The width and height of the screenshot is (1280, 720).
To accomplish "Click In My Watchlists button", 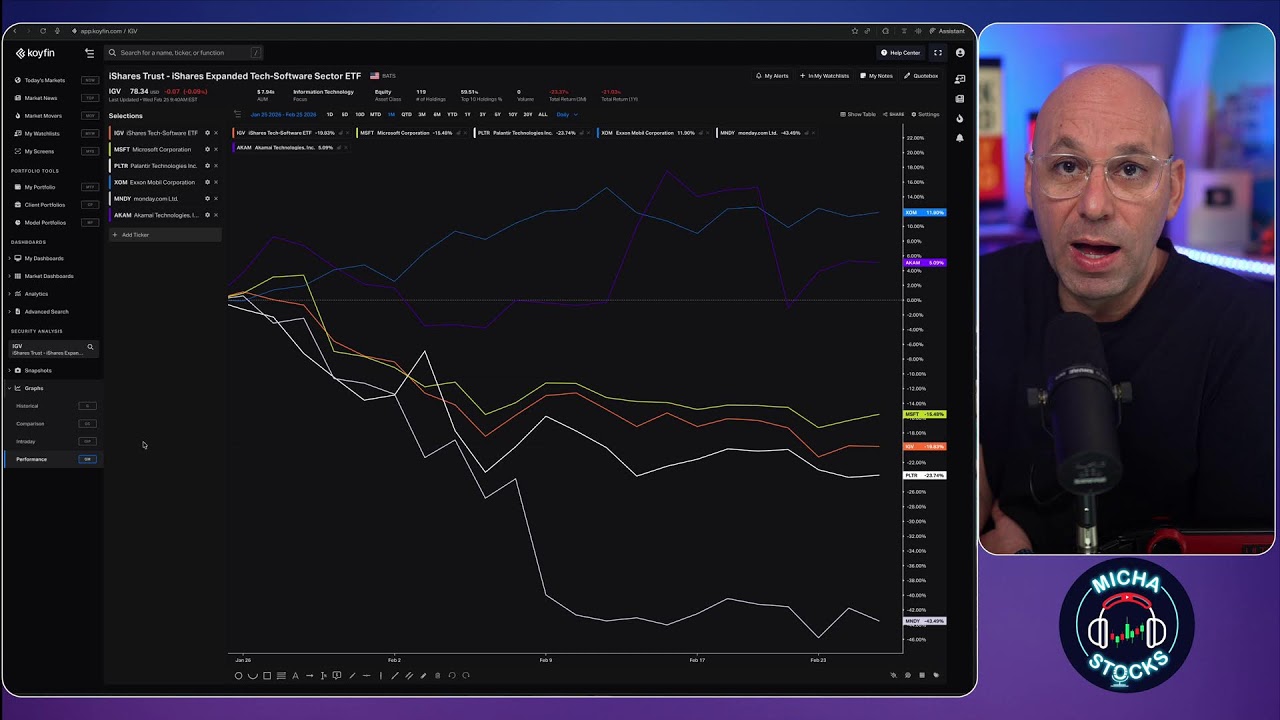I will (x=825, y=76).
